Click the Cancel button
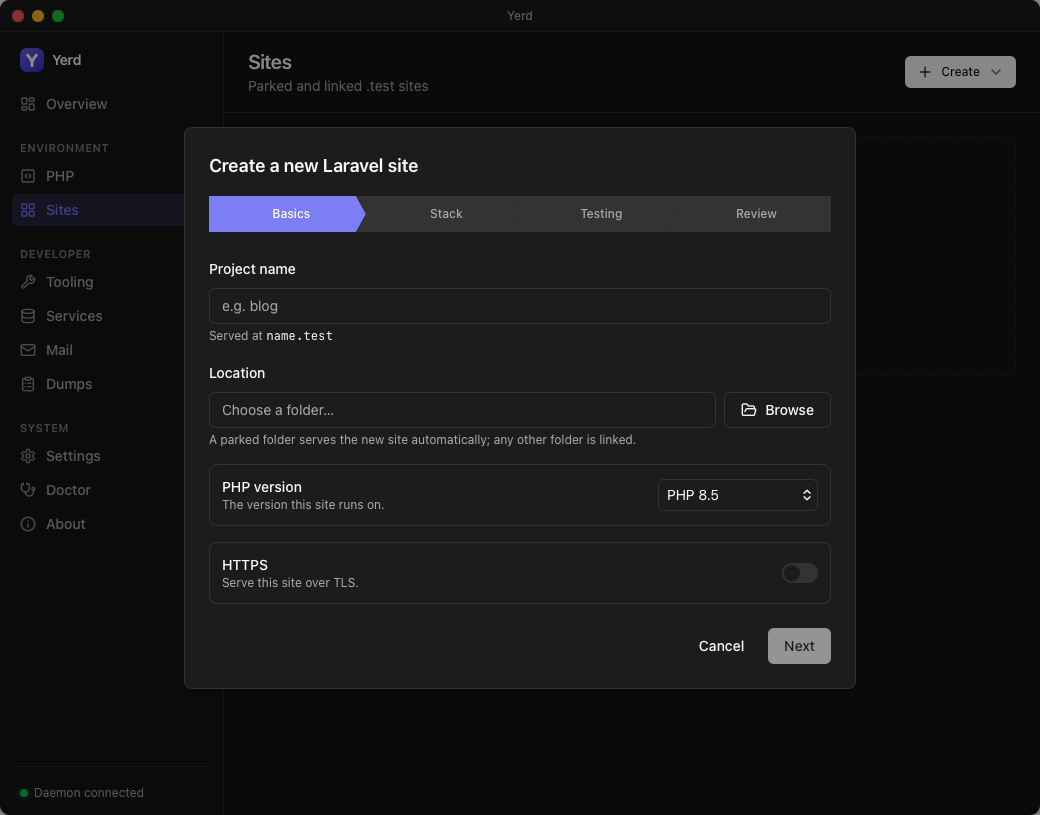This screenshot has height=815, width=1040. tap(721, 646)
